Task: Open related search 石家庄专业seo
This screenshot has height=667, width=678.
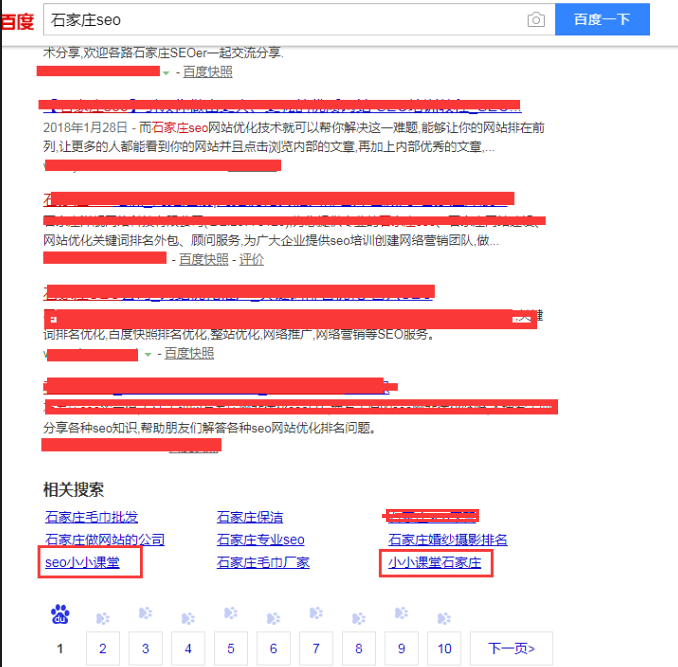Action: coord(260,539)
